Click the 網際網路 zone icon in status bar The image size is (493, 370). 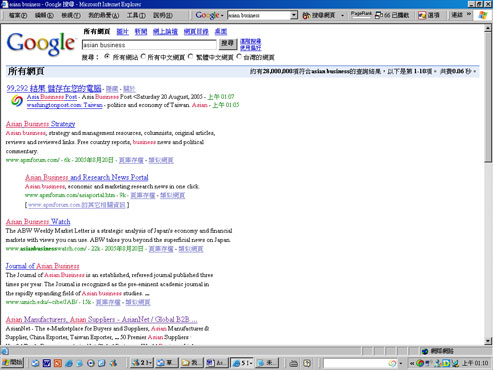click(x=425, y=351)
